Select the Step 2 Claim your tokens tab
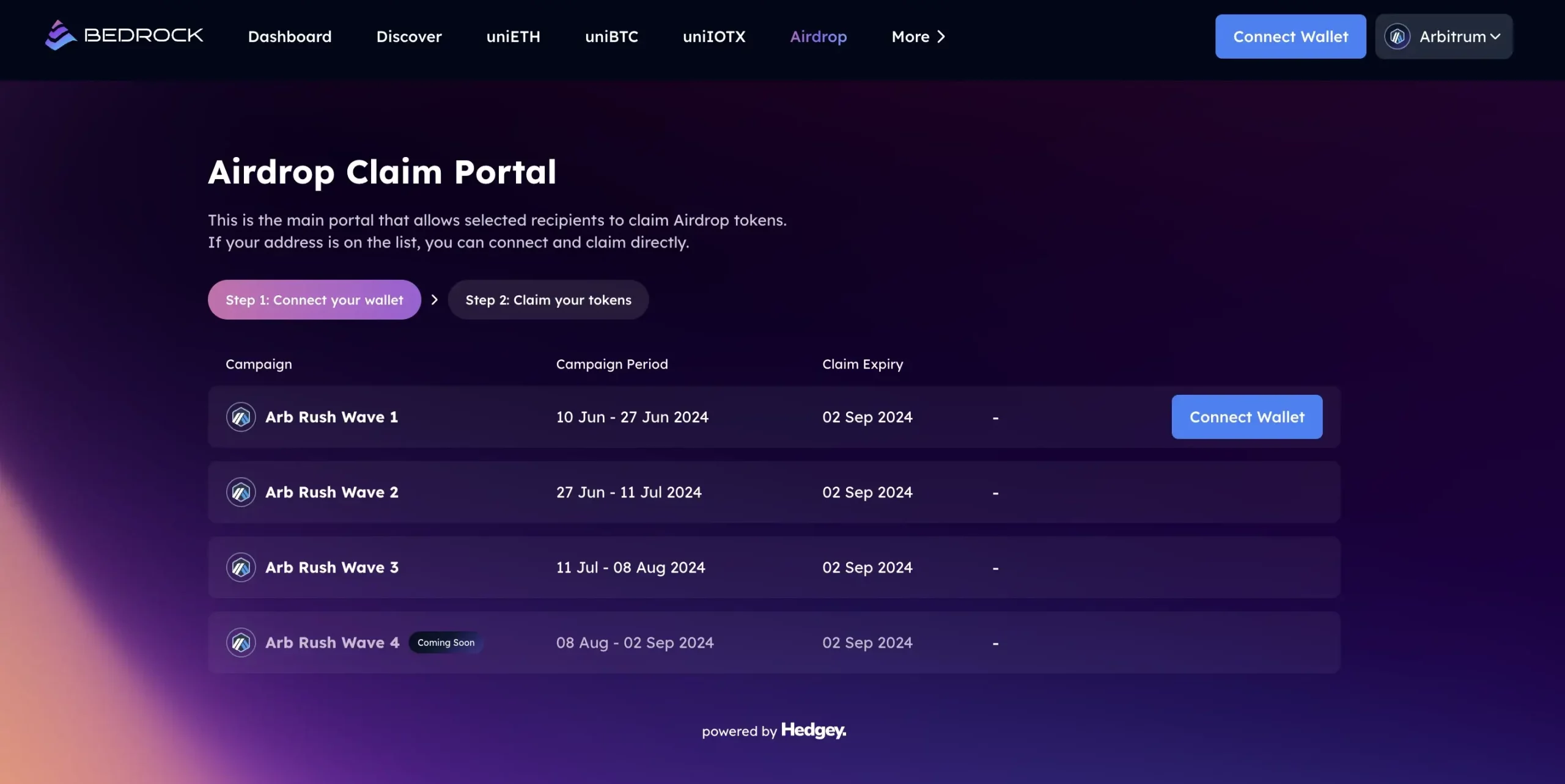Screen dimensions: 1565x784 click(x=549, y=299)
